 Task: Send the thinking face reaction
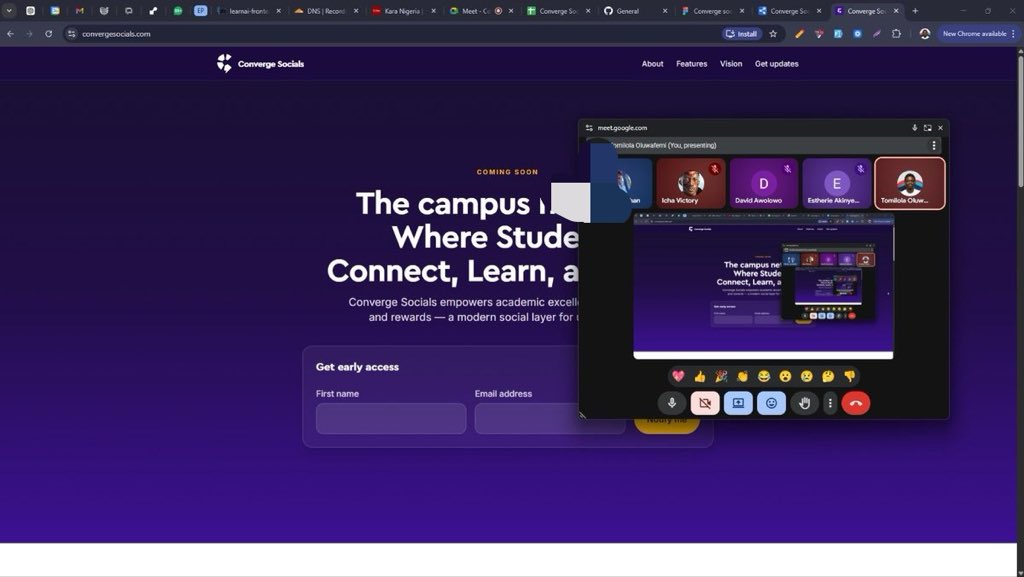[828, 376]
